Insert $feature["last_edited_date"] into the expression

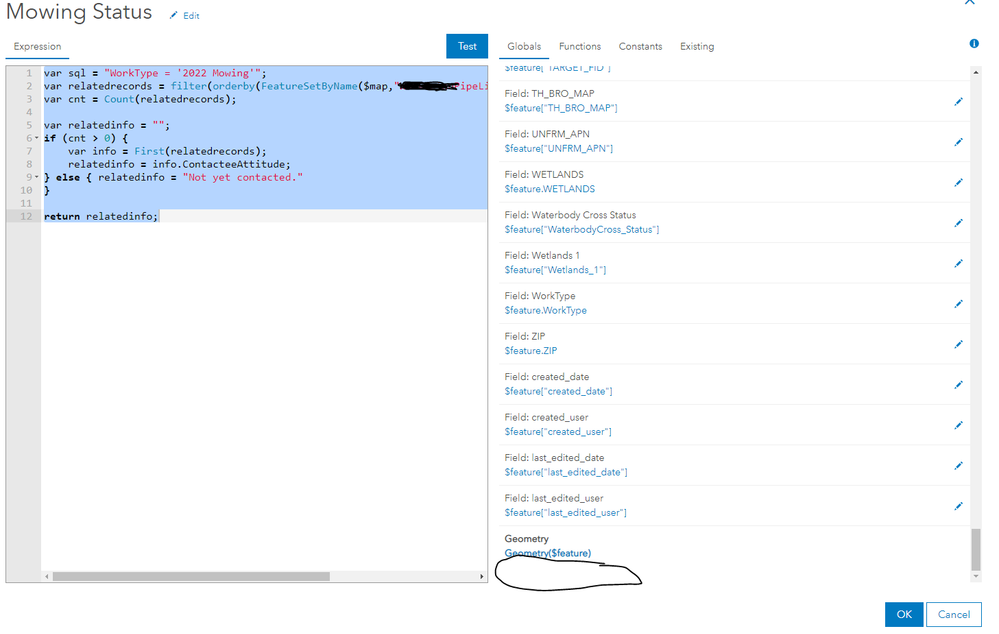(566, 472)
